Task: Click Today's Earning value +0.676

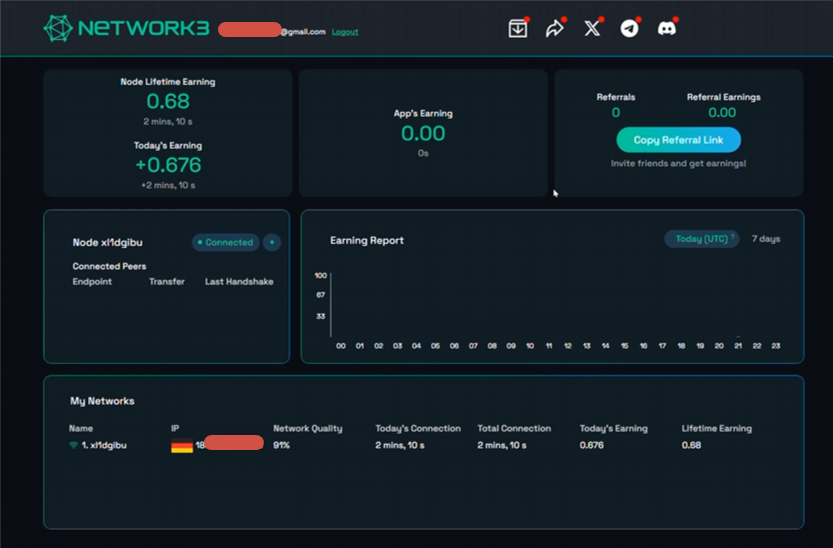Action: 168,165
